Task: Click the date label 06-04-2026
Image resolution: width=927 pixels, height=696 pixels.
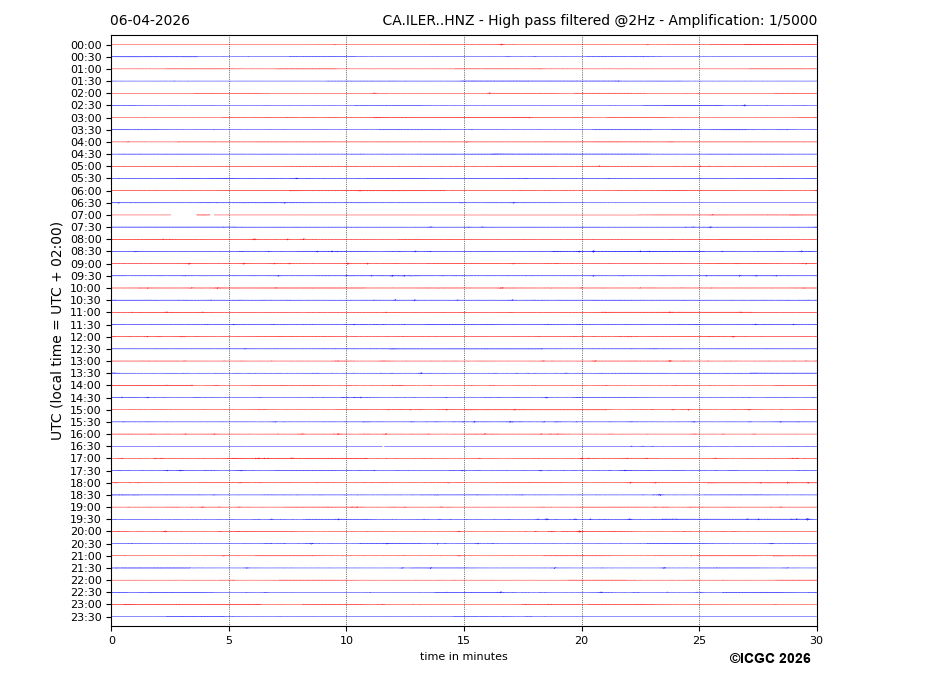Action: click(149, 21)
